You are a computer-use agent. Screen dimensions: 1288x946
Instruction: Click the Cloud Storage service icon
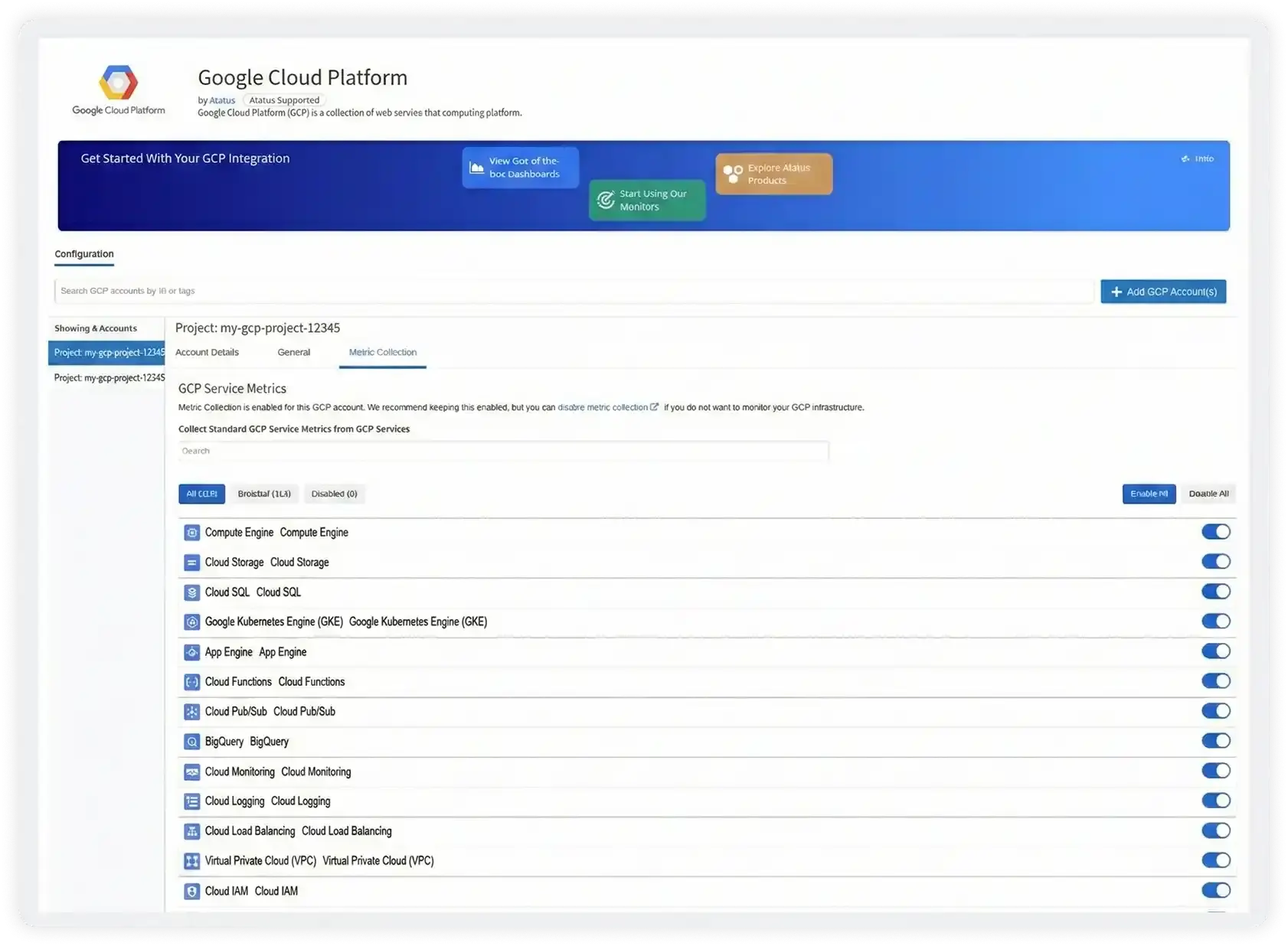(191, 562)
